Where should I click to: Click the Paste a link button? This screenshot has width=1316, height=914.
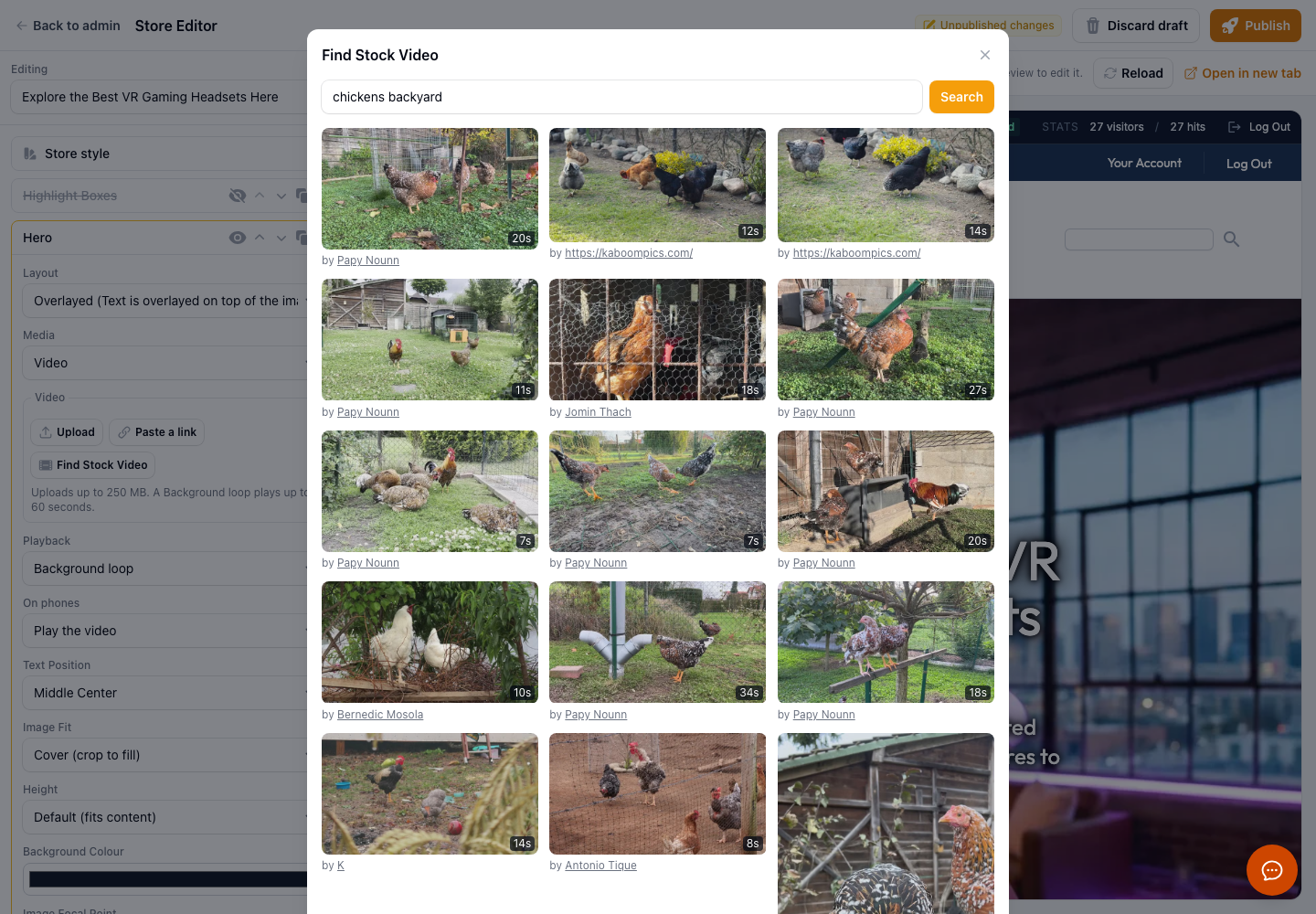point(156,432)
